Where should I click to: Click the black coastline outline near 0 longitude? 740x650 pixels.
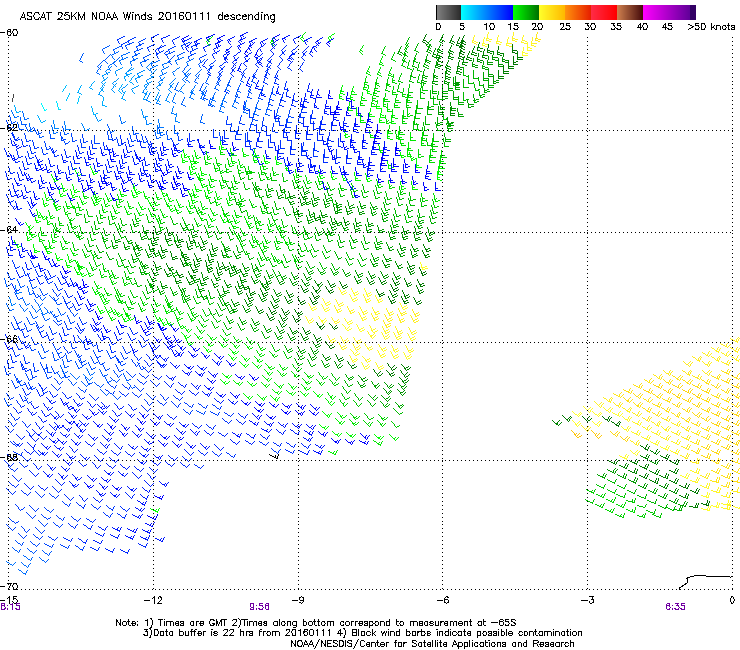[x=706, y=582]
